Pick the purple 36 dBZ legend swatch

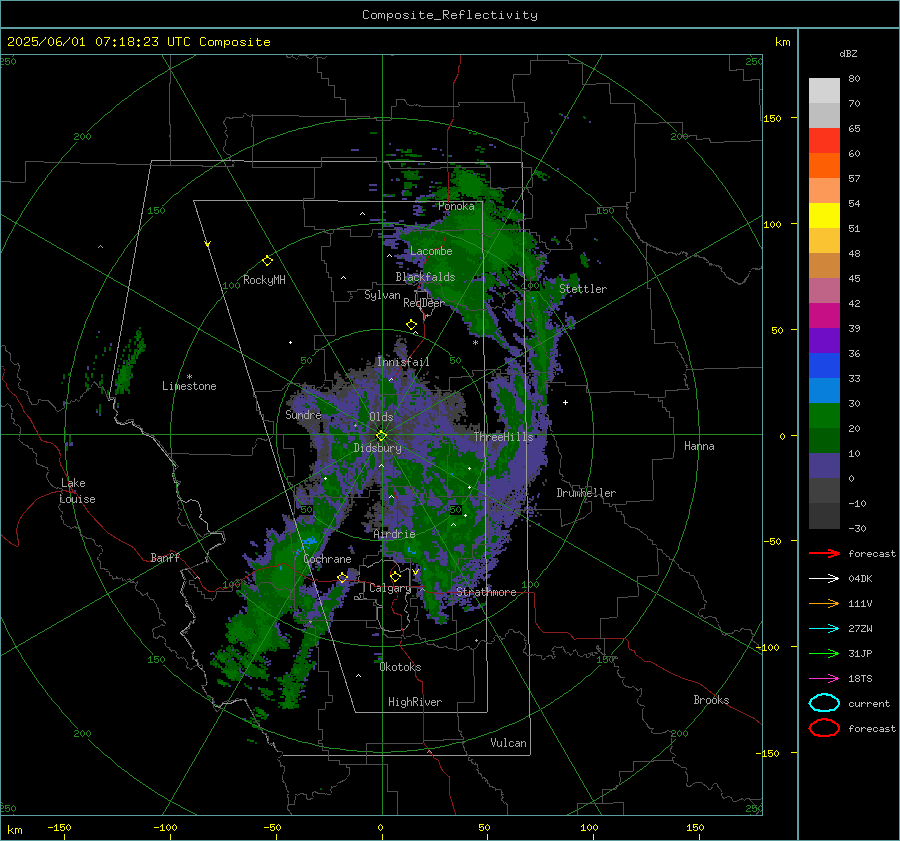pyautogui.click(x=824, y=341)
